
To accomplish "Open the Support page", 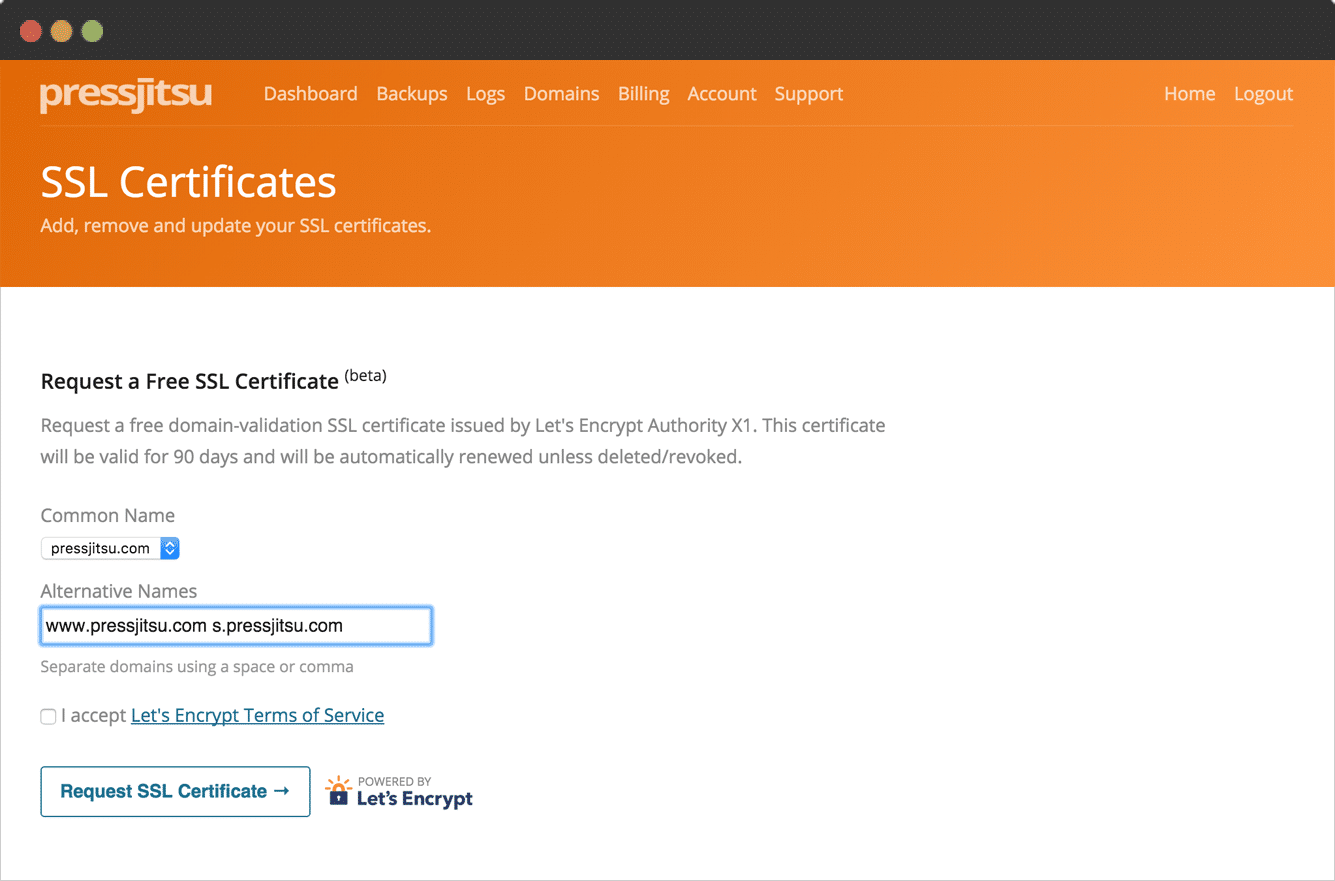I will pos(809,94).
